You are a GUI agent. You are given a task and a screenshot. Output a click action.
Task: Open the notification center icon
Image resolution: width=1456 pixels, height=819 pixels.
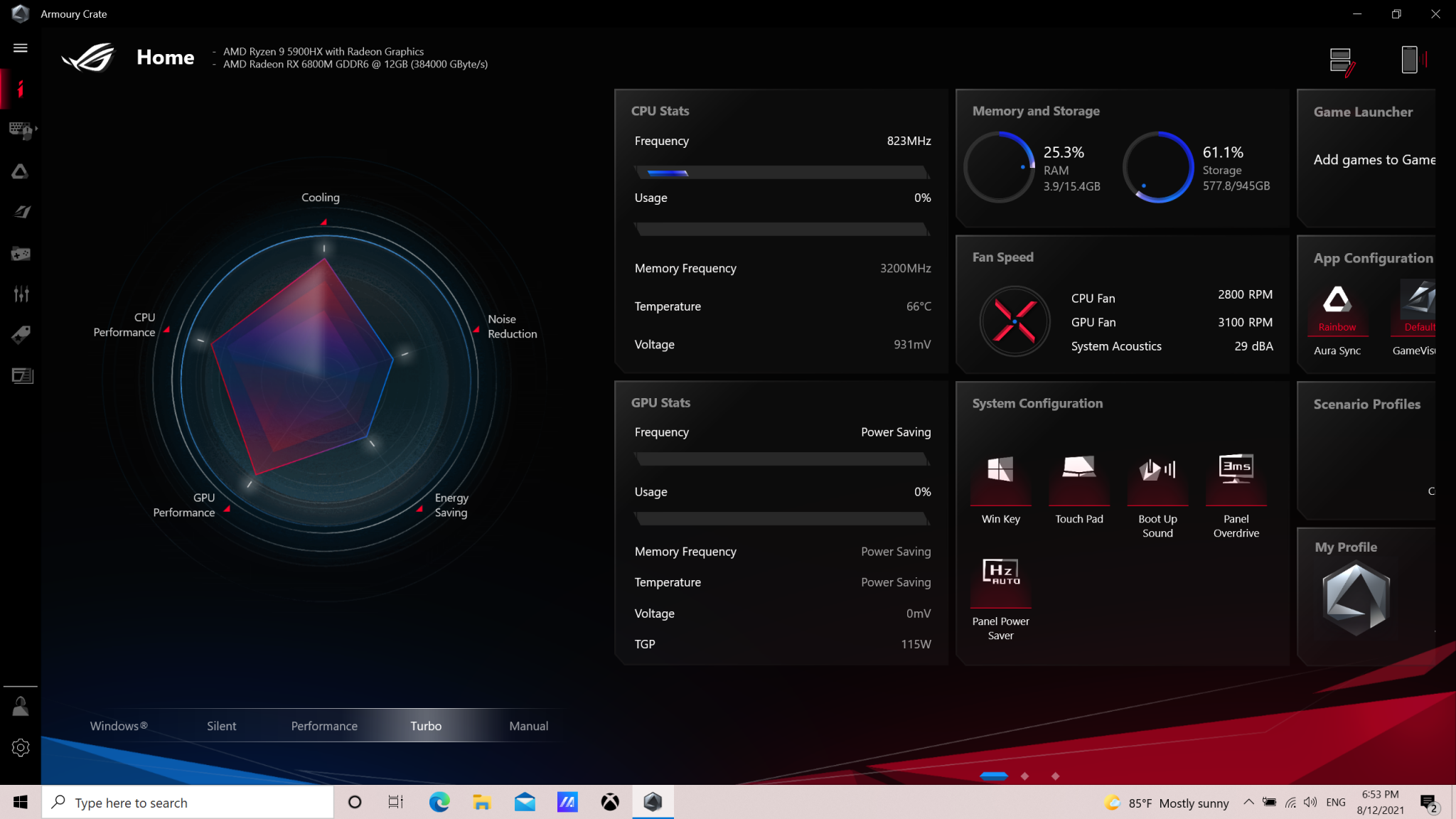coord(1429,803)
